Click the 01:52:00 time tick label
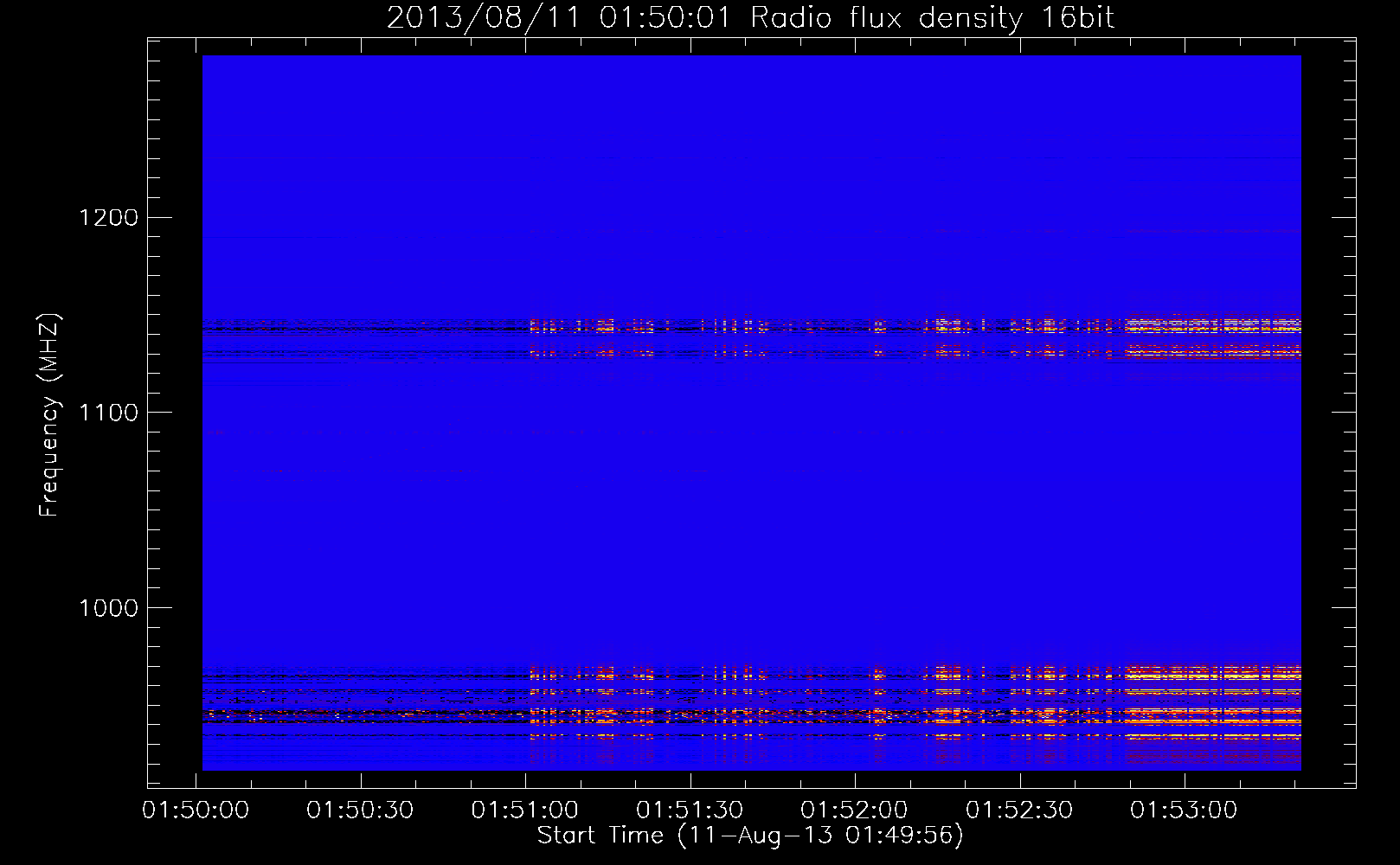This screenshot has width=1400, height=865. (x=854, y=811)
